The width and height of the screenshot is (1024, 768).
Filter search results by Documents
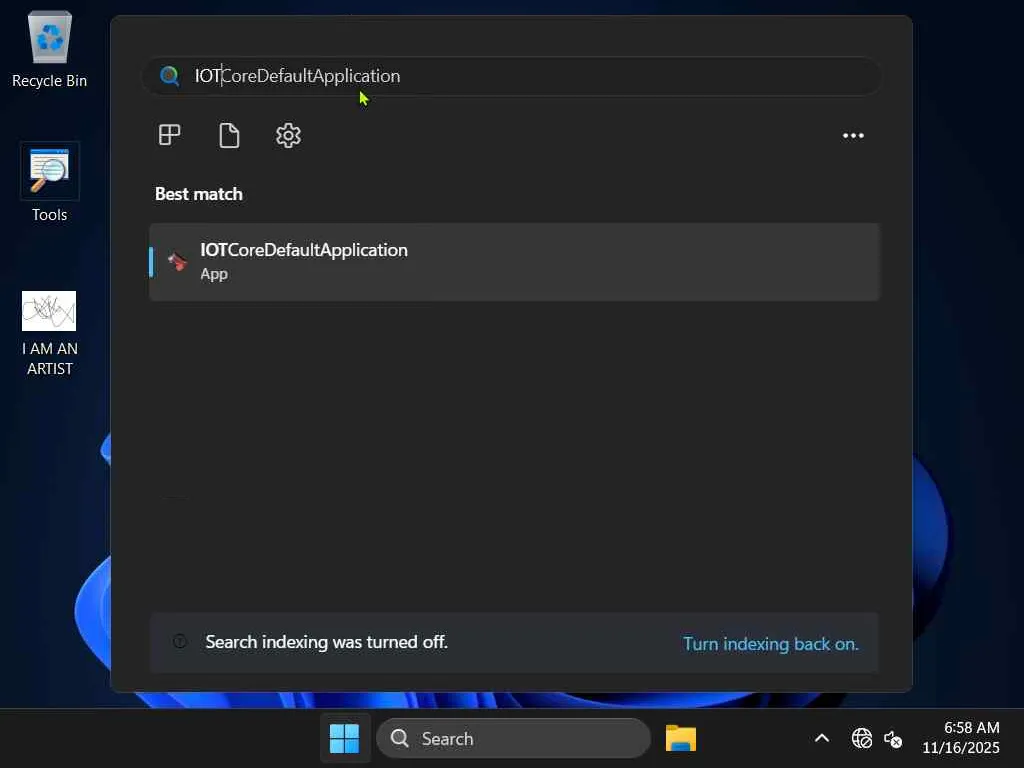[229, 135]
